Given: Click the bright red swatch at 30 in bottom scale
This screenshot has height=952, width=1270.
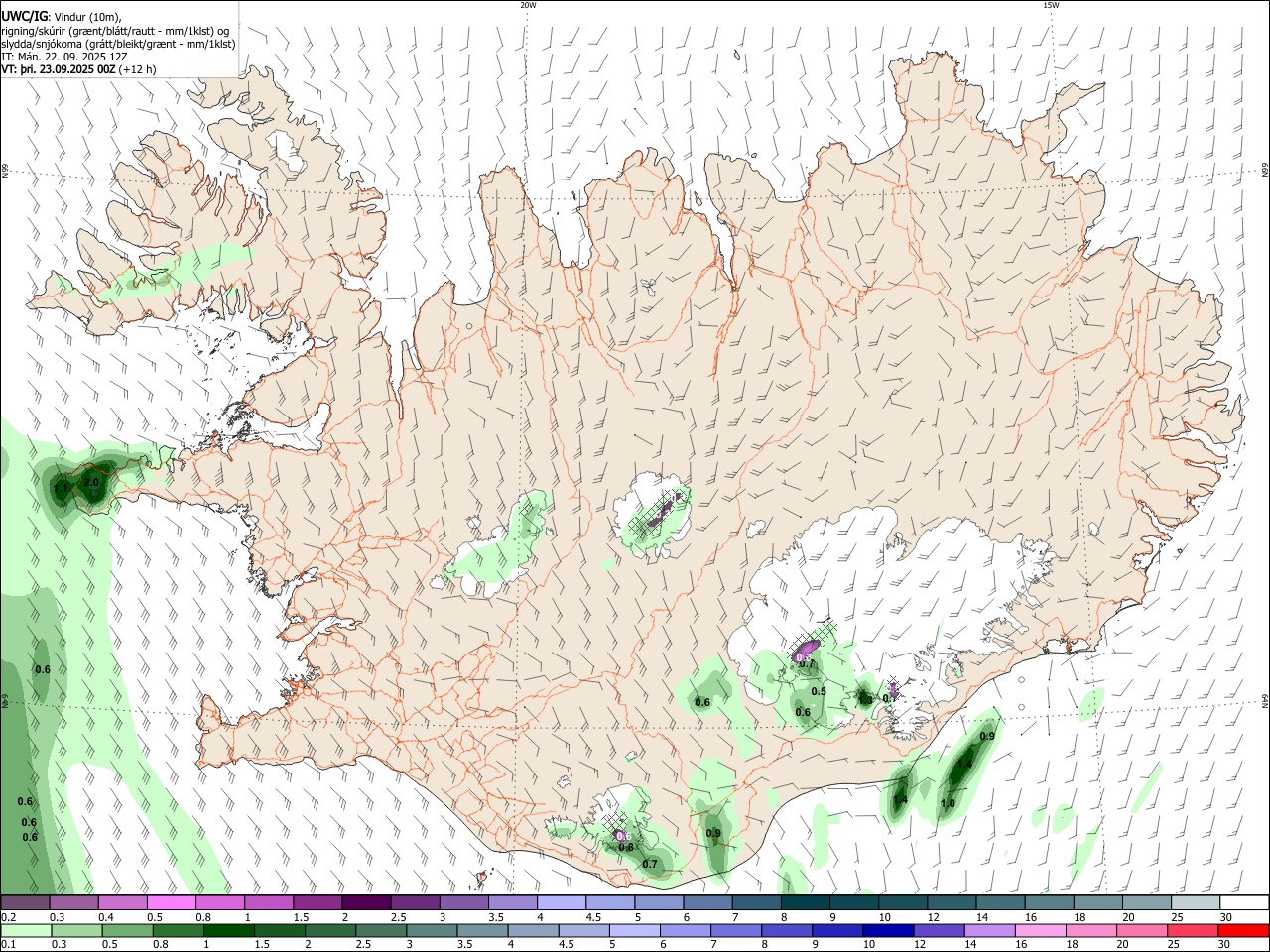Looking at the screenshot, I should [1243, 930].
